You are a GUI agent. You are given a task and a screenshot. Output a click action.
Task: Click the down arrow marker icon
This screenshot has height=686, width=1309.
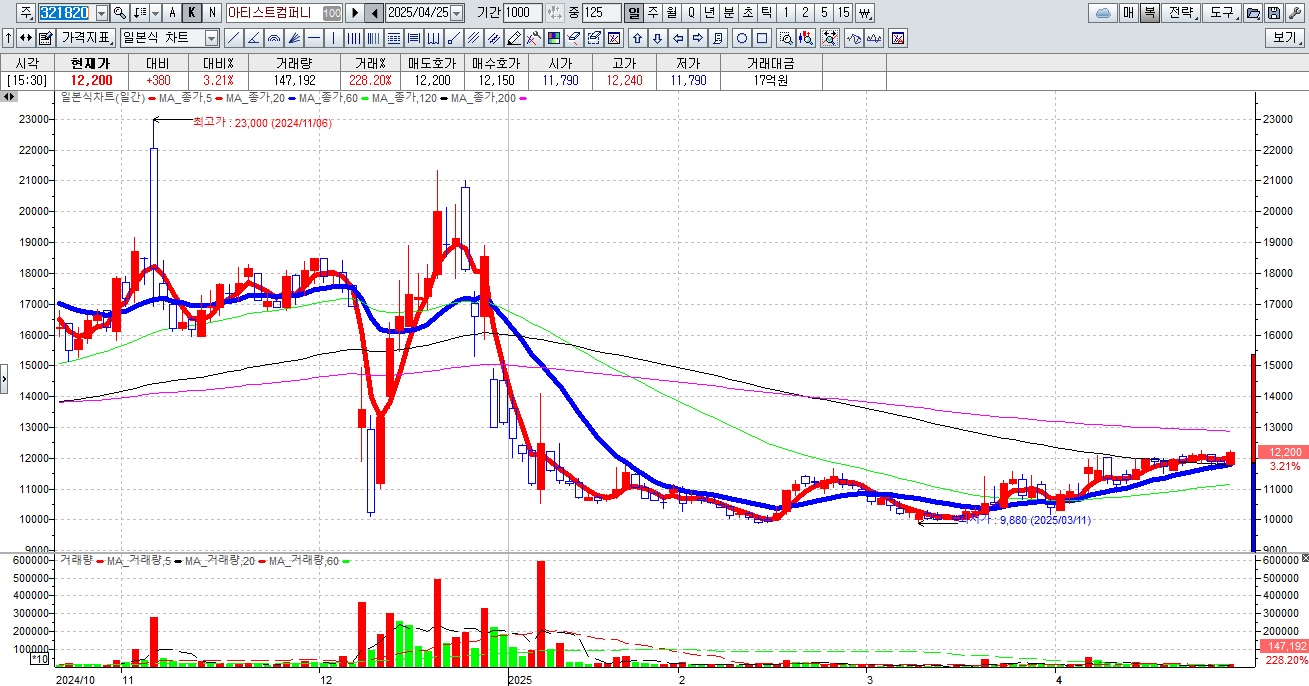[x=657, y=38]
